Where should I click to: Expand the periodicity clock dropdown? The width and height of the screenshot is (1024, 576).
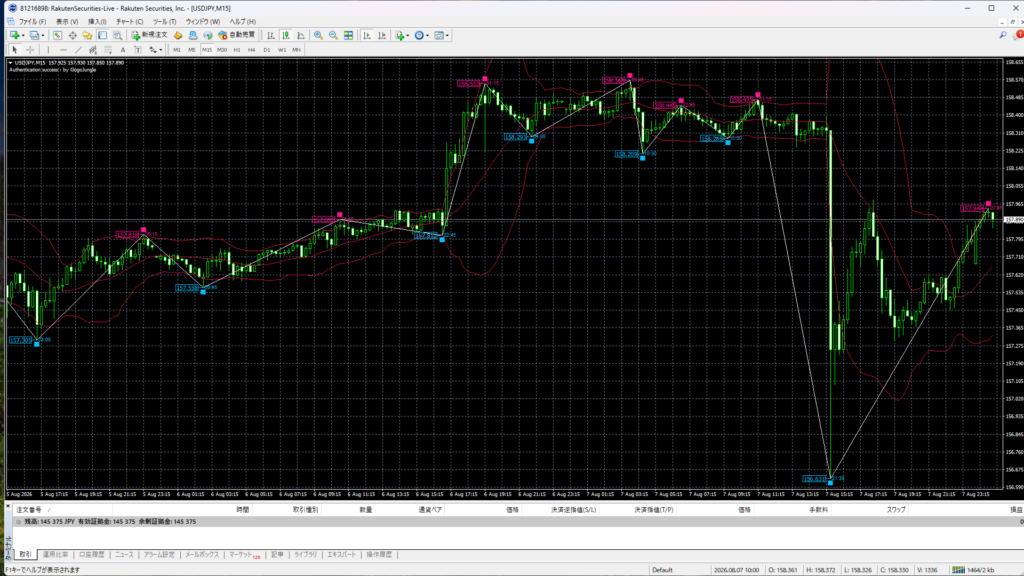428,35
